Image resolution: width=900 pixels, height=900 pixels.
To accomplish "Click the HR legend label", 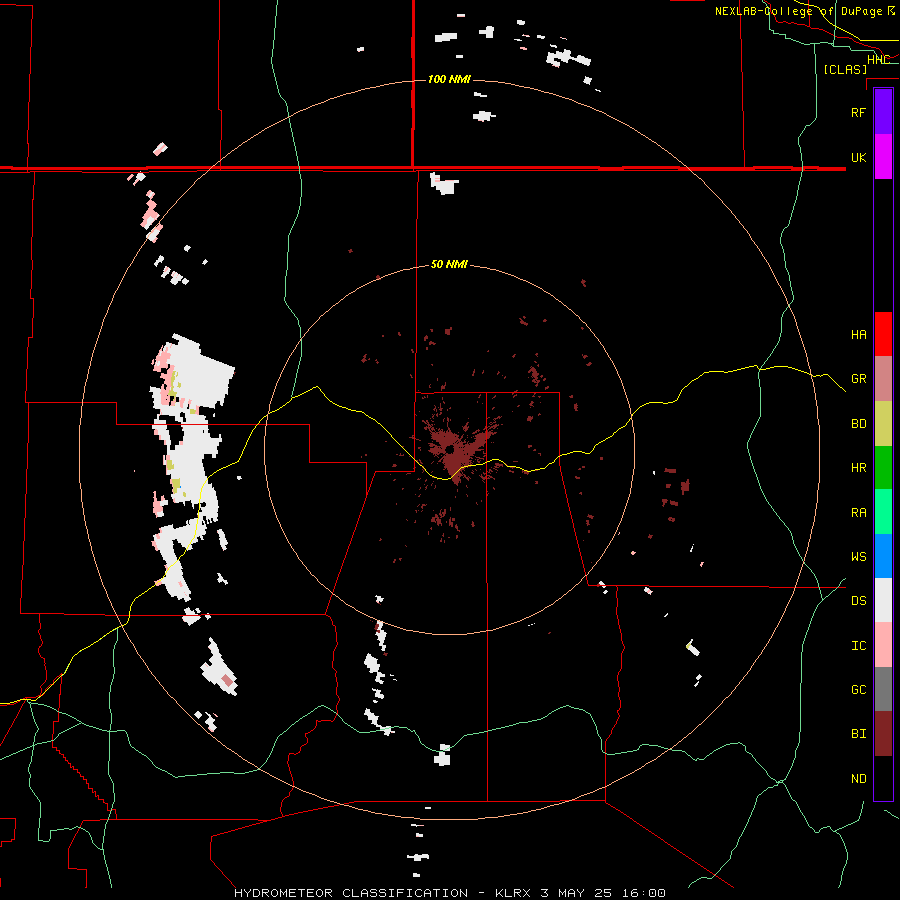I will (x=858, y=468).
